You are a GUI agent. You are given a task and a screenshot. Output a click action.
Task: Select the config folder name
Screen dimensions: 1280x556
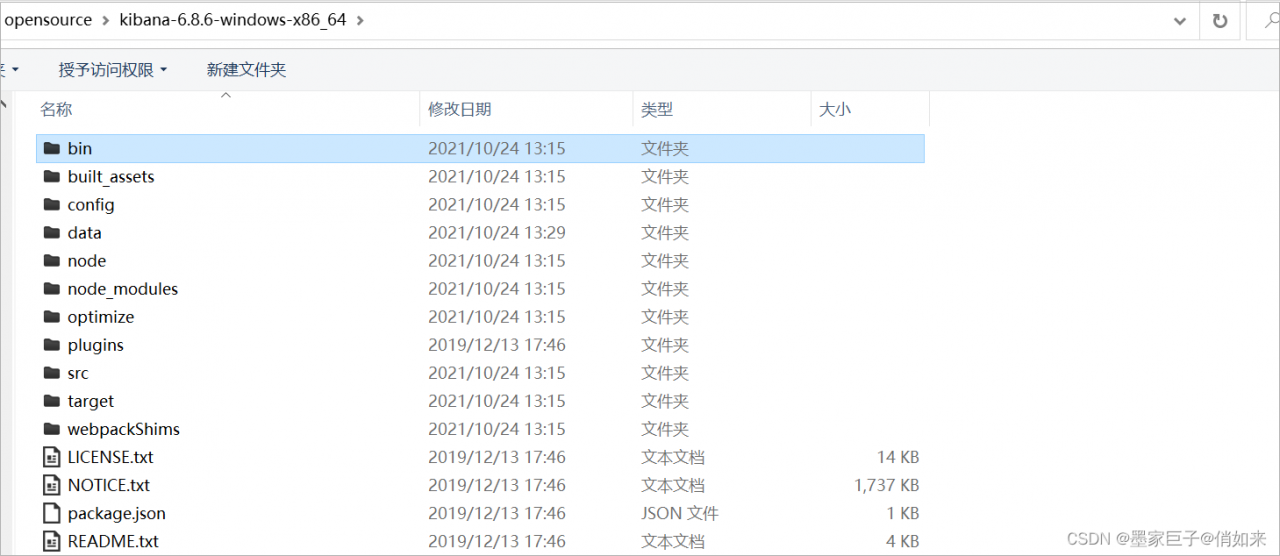[x=91, y=204]
